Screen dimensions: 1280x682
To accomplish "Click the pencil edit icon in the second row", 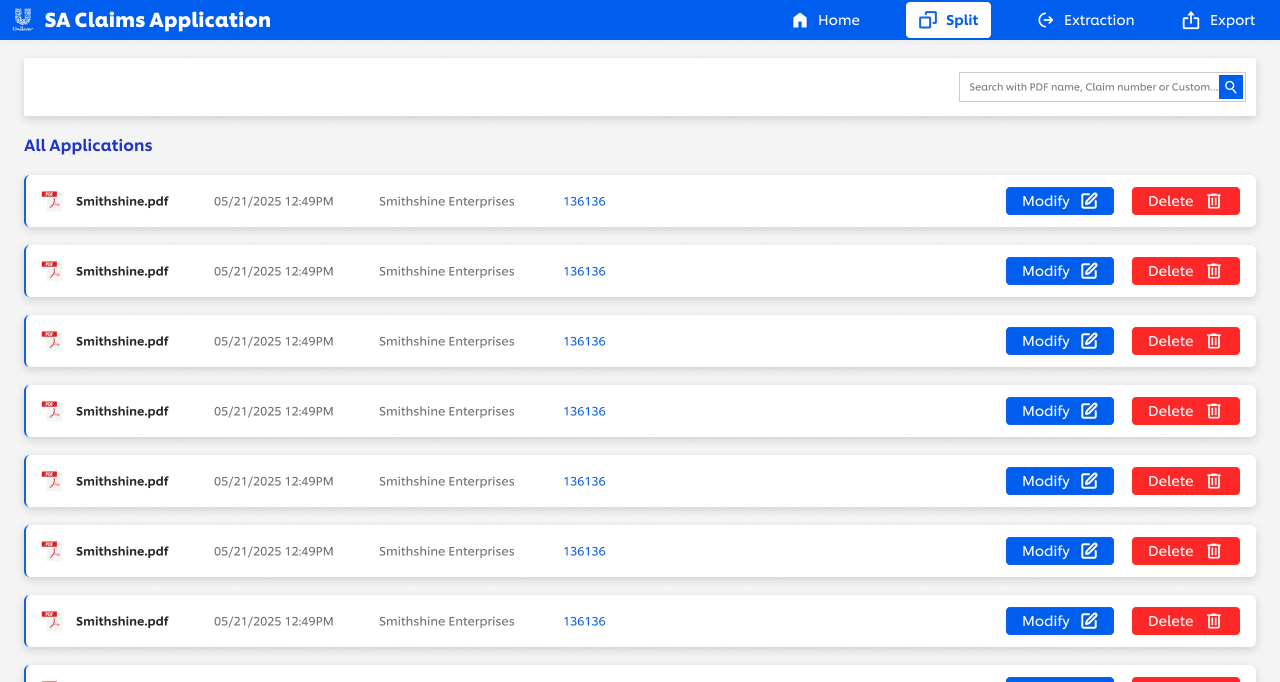I will (1089, 271).
